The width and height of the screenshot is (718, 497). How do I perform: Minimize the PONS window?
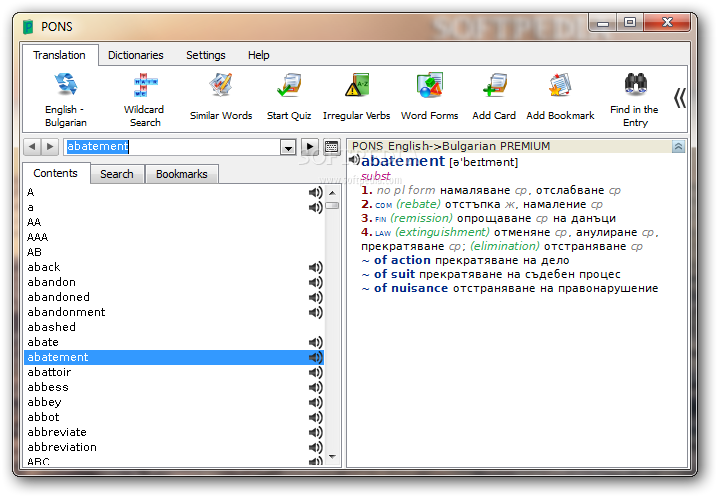[x=603, y=22]
